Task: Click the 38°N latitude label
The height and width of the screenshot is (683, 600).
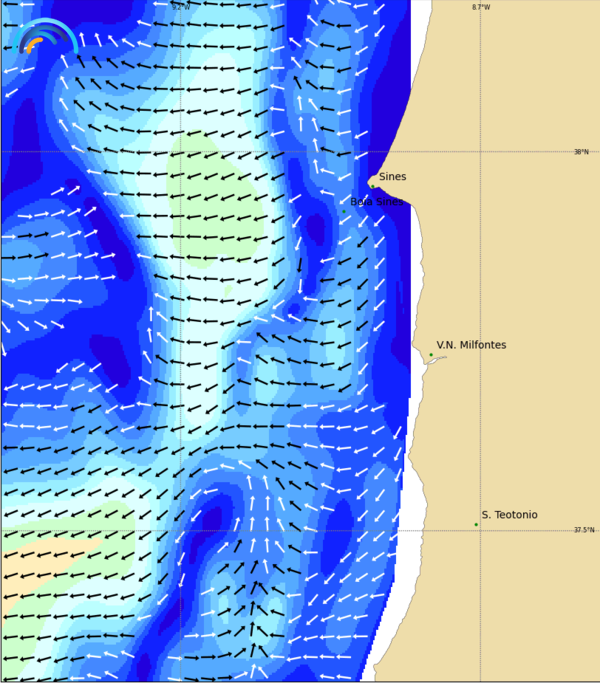Action: tap(581, 152)
